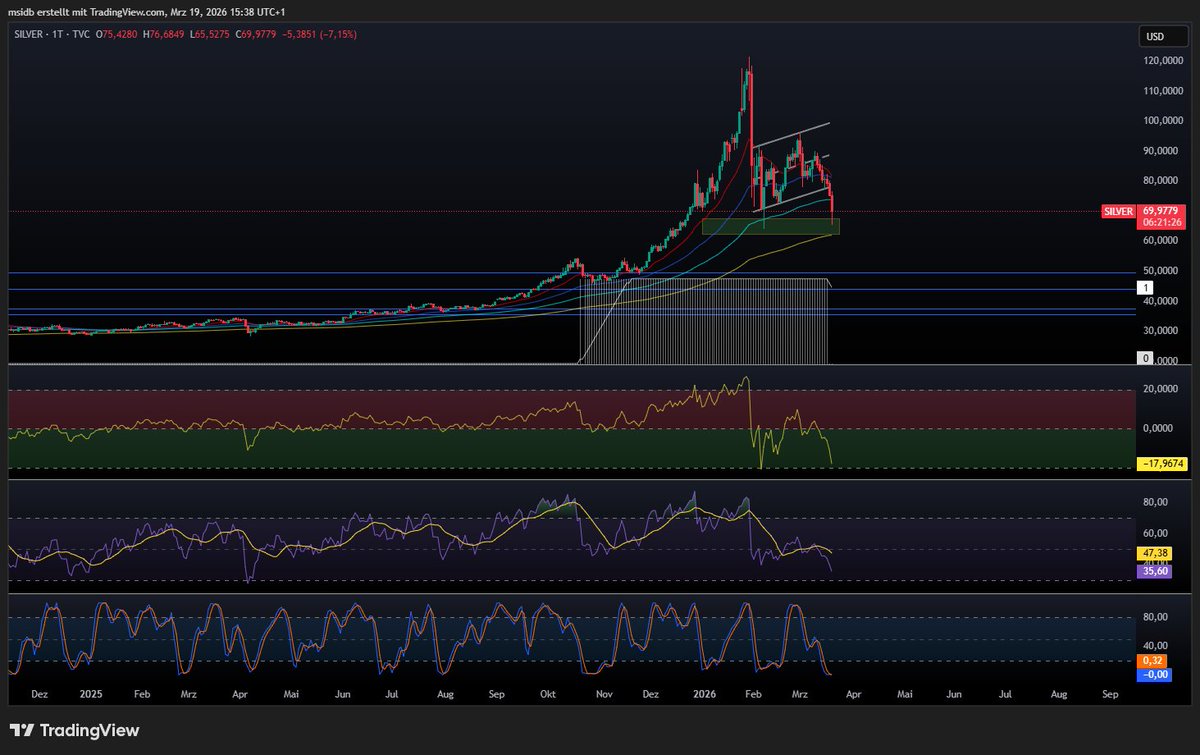This screenshot has height=755, width=1200.
Task: Click the orange 0,32 stochastic value badge
Action: [1151, 661]
